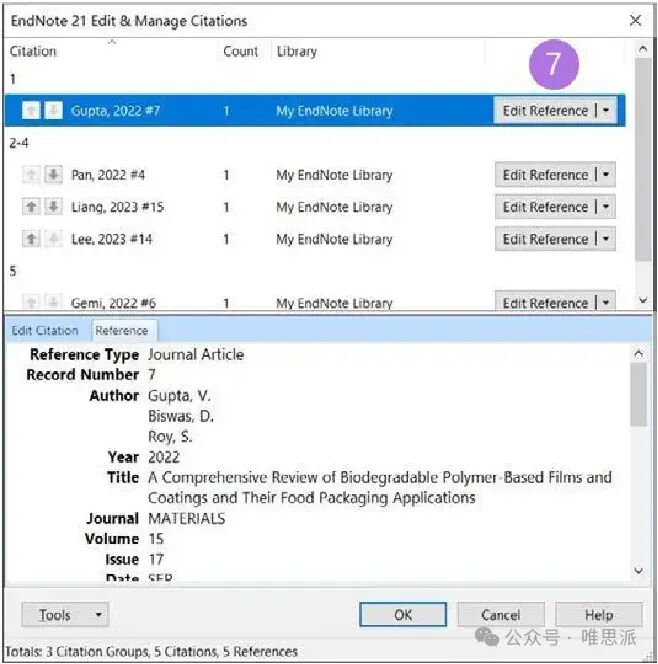Select the Reference tab
Screen dimensions: 658x664
122,330
